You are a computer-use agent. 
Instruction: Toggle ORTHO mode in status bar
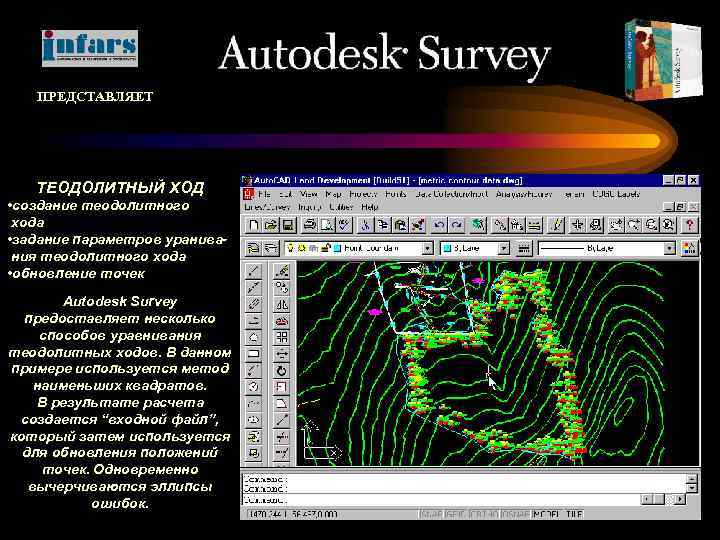(486, 514)
